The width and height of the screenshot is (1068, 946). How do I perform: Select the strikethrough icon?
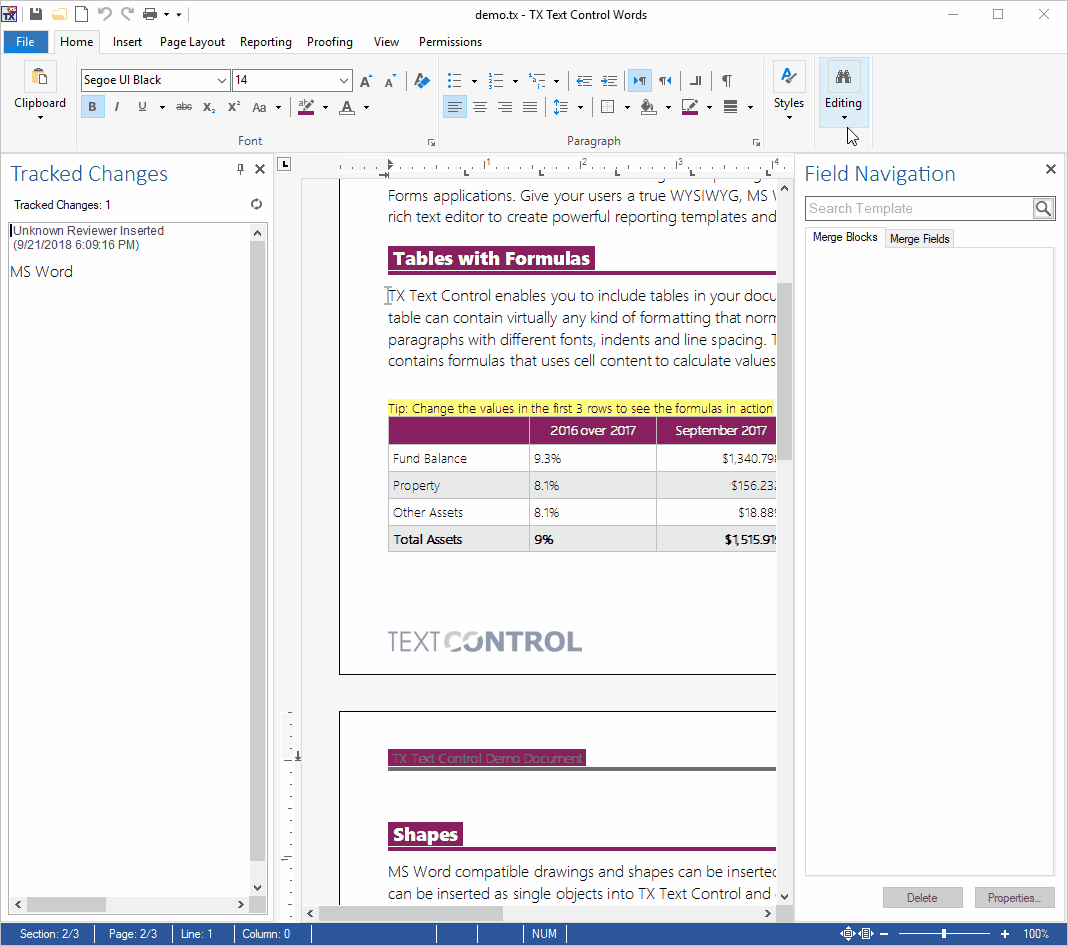coord(184,107)
